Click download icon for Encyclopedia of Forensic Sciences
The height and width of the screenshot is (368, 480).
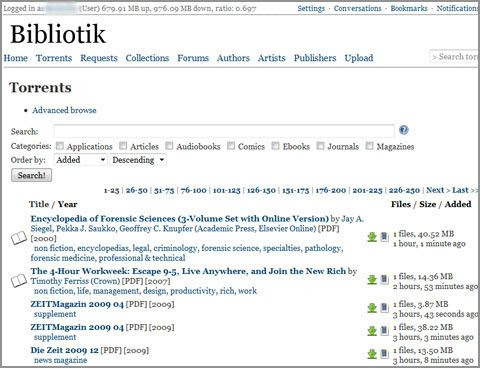pos(372,237)
